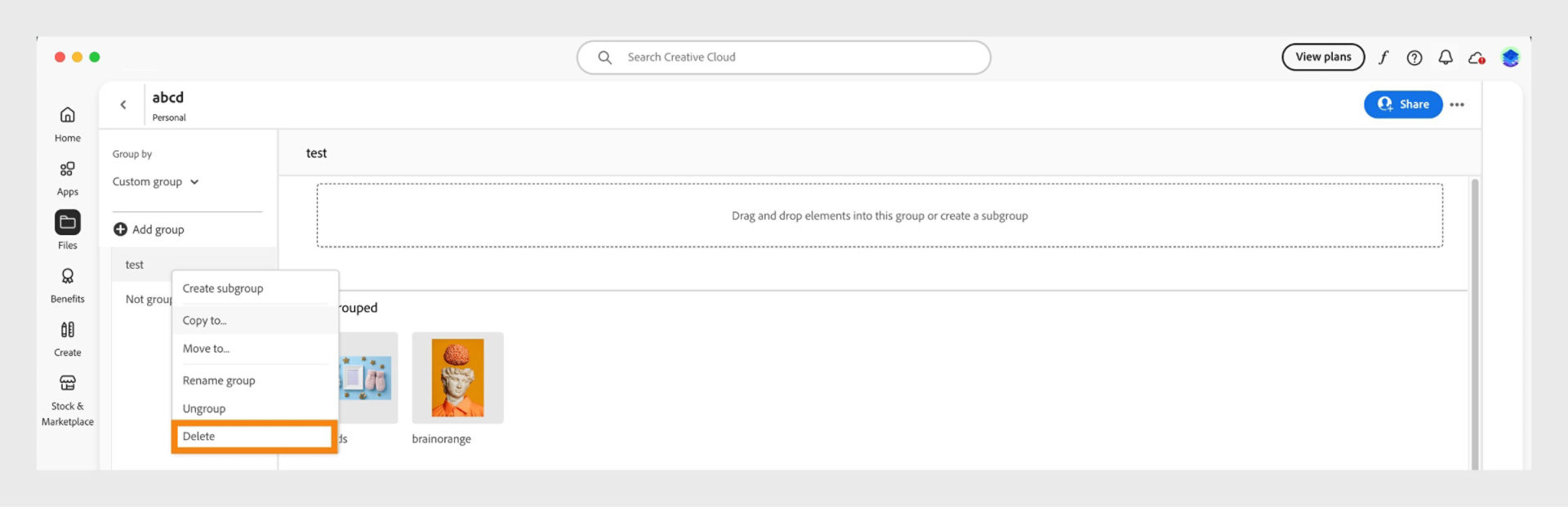Click the abcd library title
1568x507 pixels.
click(167, 97)
